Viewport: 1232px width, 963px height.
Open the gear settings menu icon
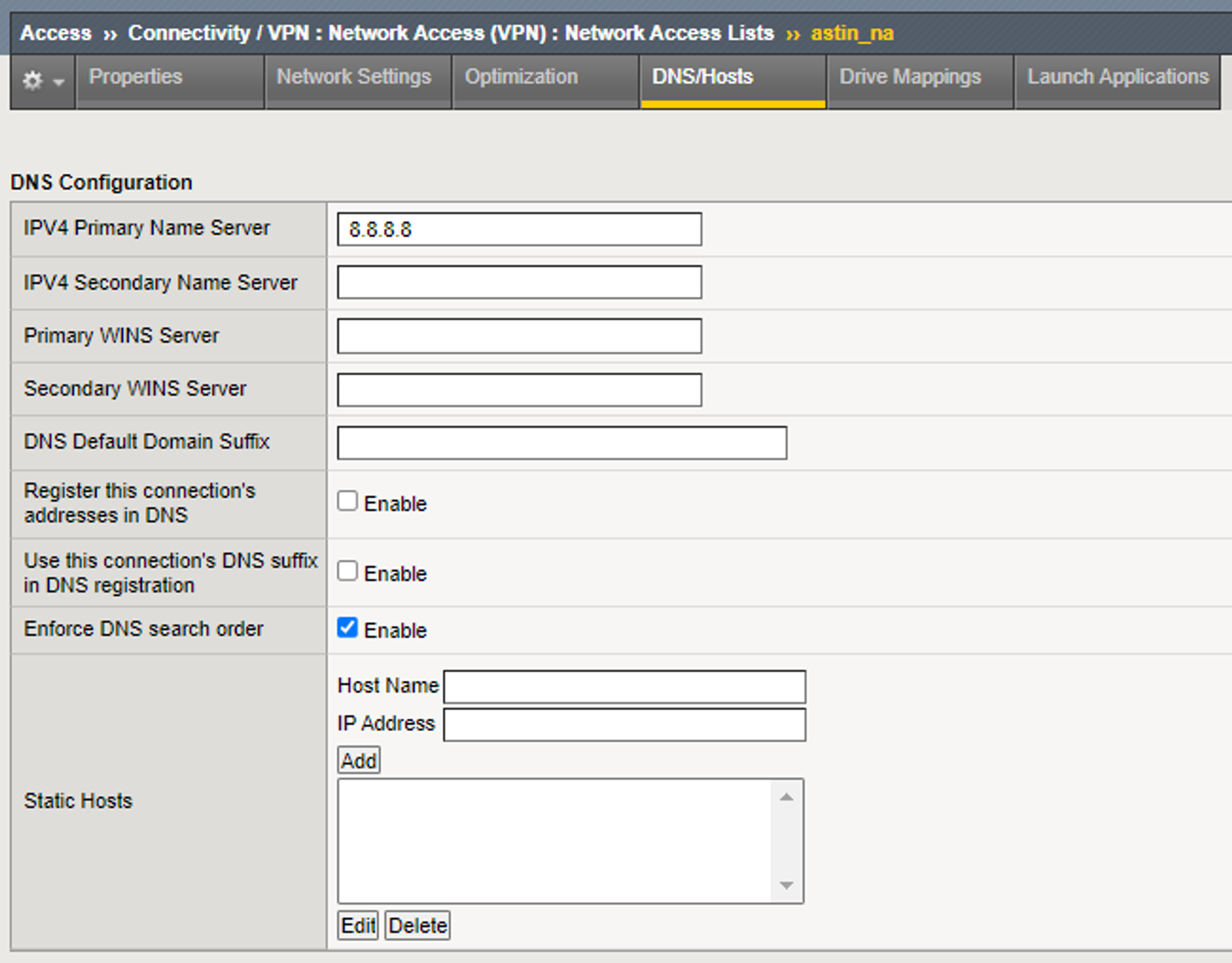[x=33, y=81]
